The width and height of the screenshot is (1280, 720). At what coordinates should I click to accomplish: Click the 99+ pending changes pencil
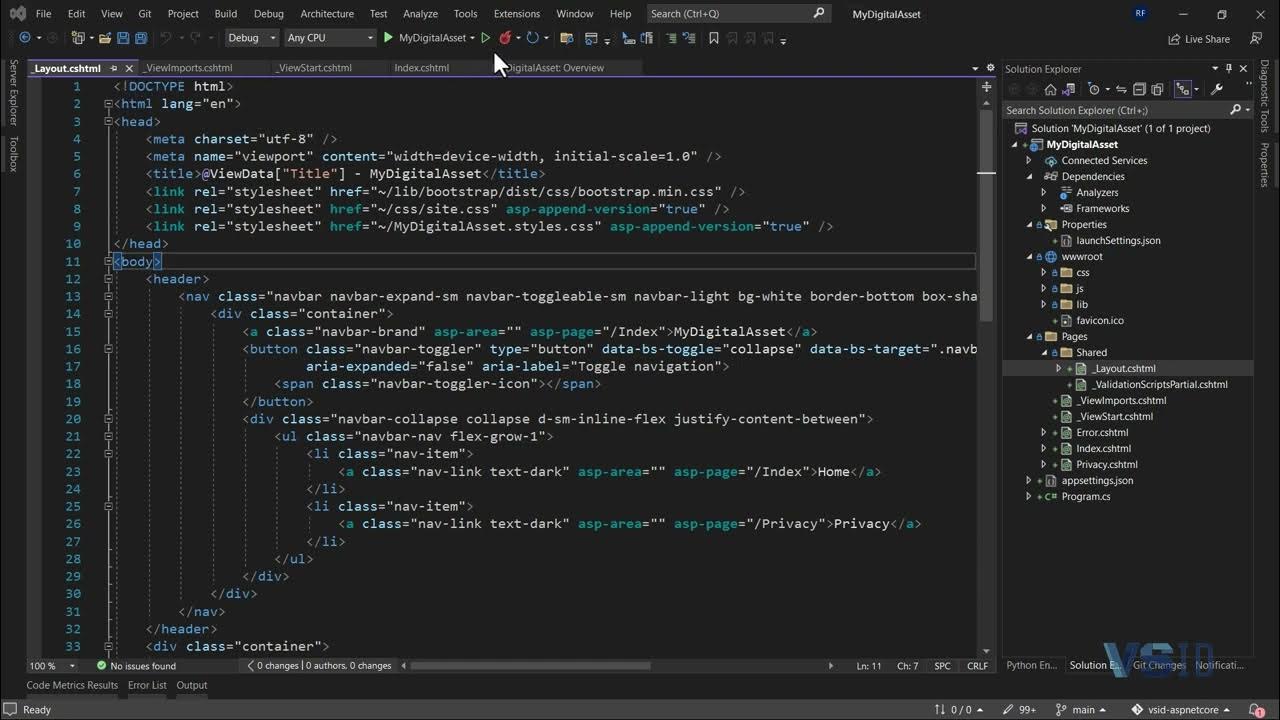click(1019, 709)
